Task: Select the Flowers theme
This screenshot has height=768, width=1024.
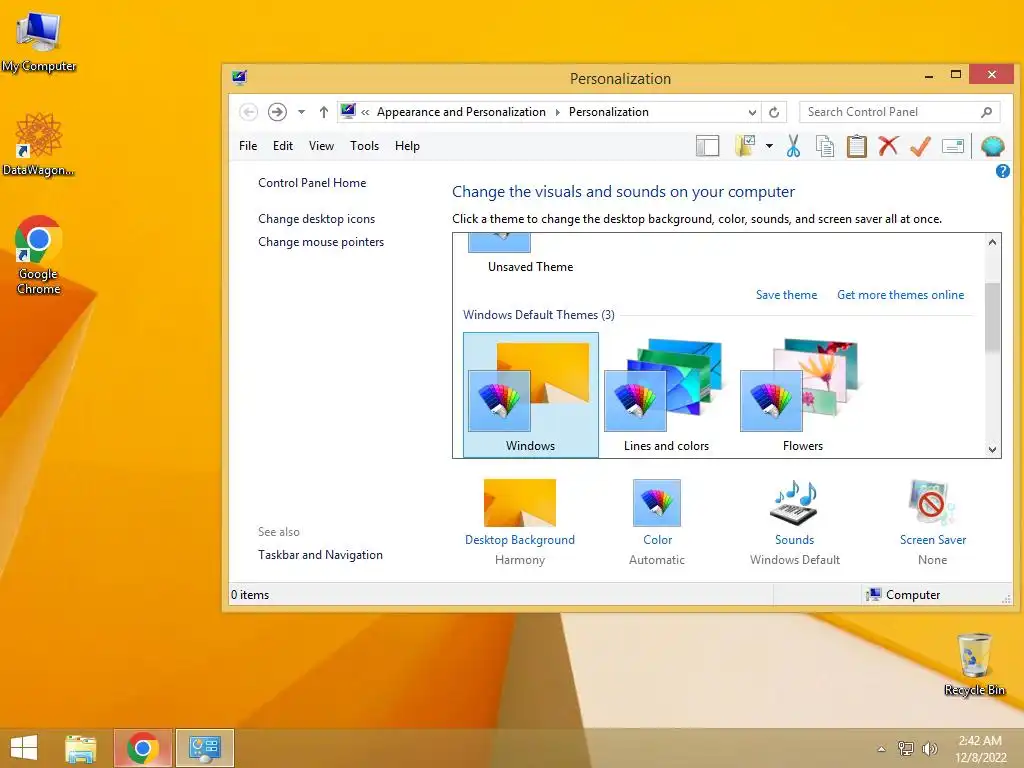Action: [803, 394]
